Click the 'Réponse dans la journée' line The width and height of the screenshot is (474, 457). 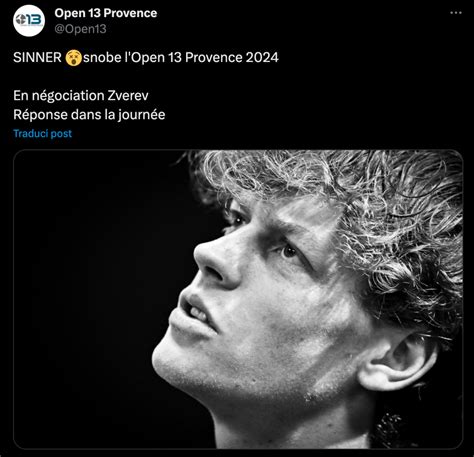tap(89, 115)
